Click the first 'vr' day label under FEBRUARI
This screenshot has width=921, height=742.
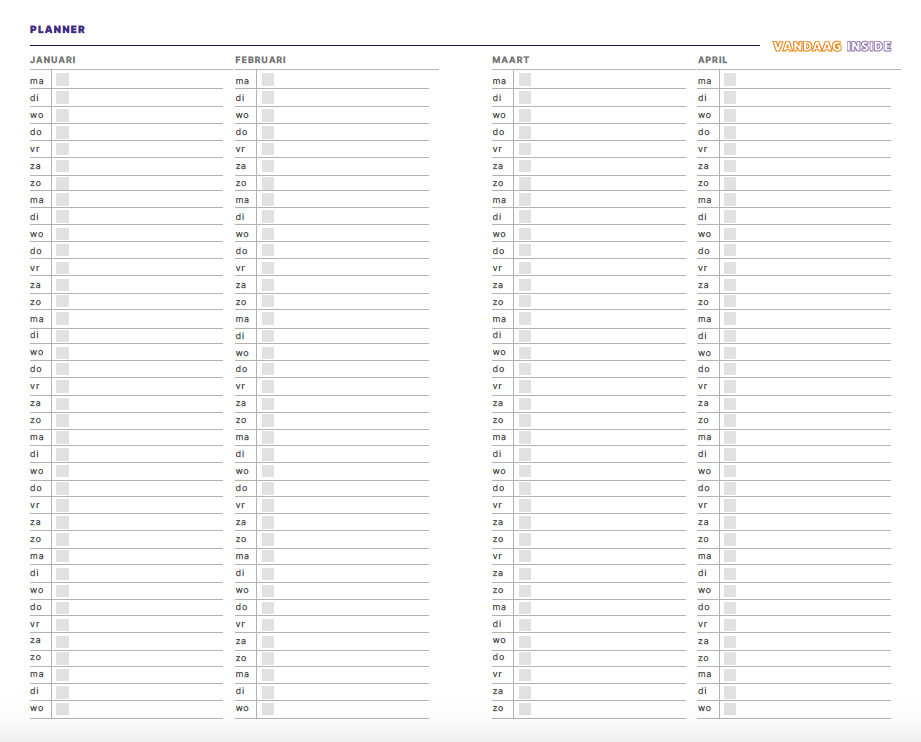(240, 149)
